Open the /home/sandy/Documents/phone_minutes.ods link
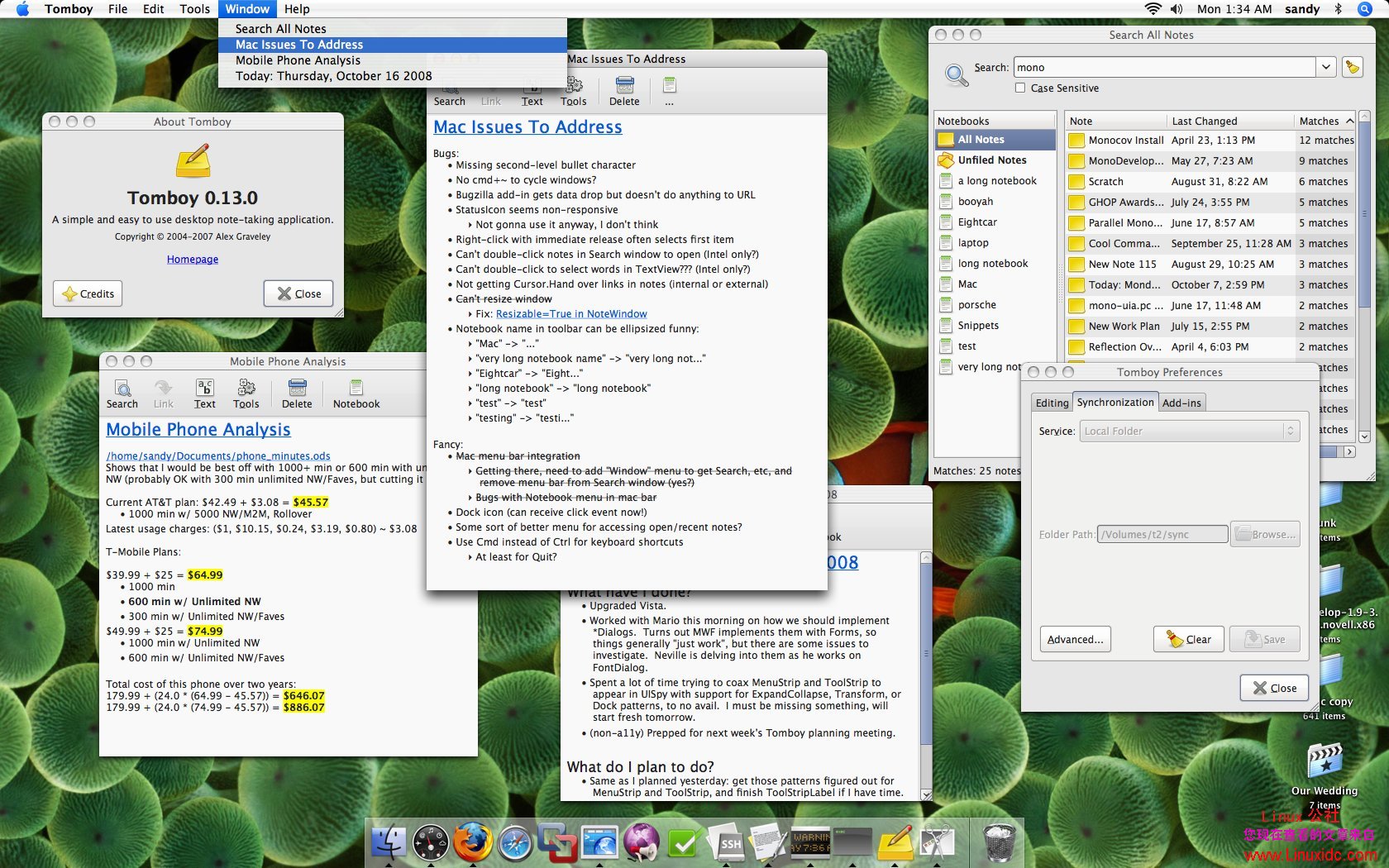 [x=218, y=455]
